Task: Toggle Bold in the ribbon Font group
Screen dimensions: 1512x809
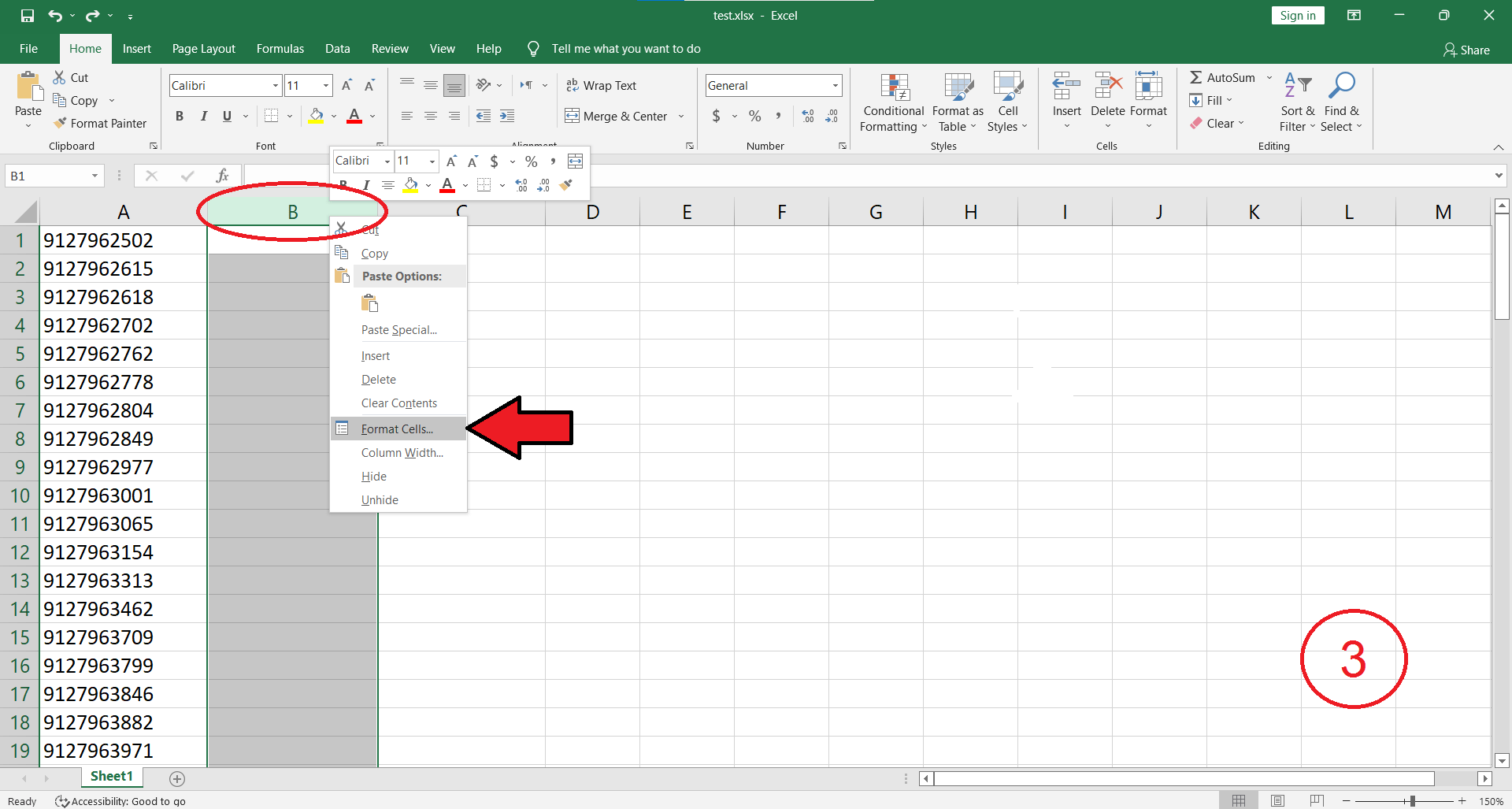Action: pos(180,116)
